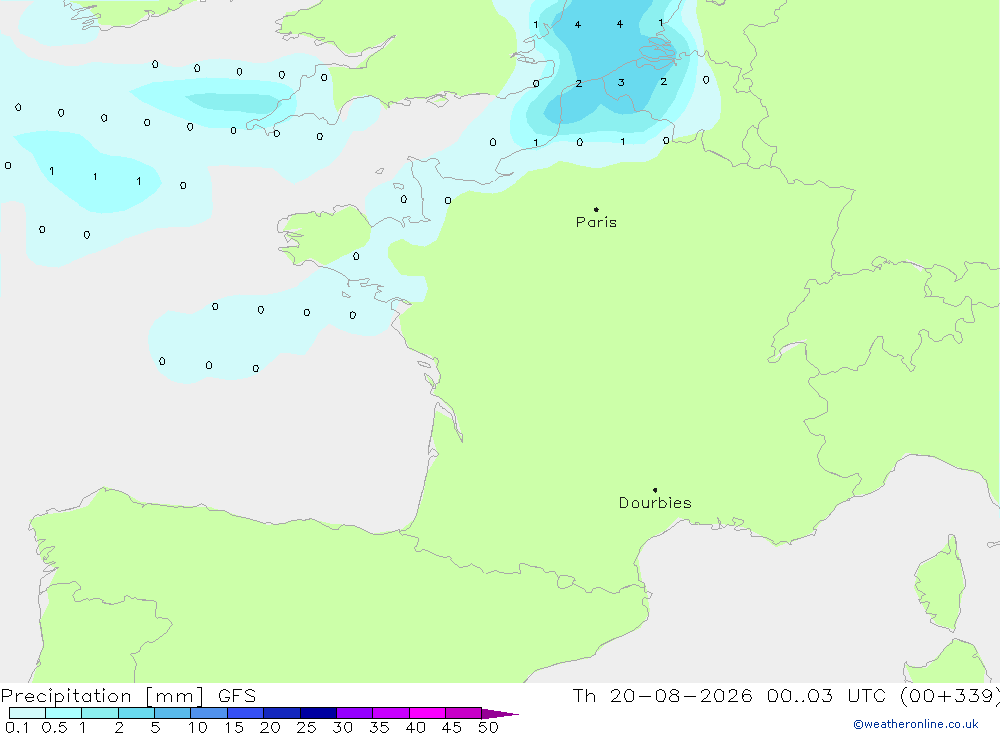Screen dimensions: 1000x733
Task: Pick the 25–30 mm legend swatch
Action: [318, 713]
